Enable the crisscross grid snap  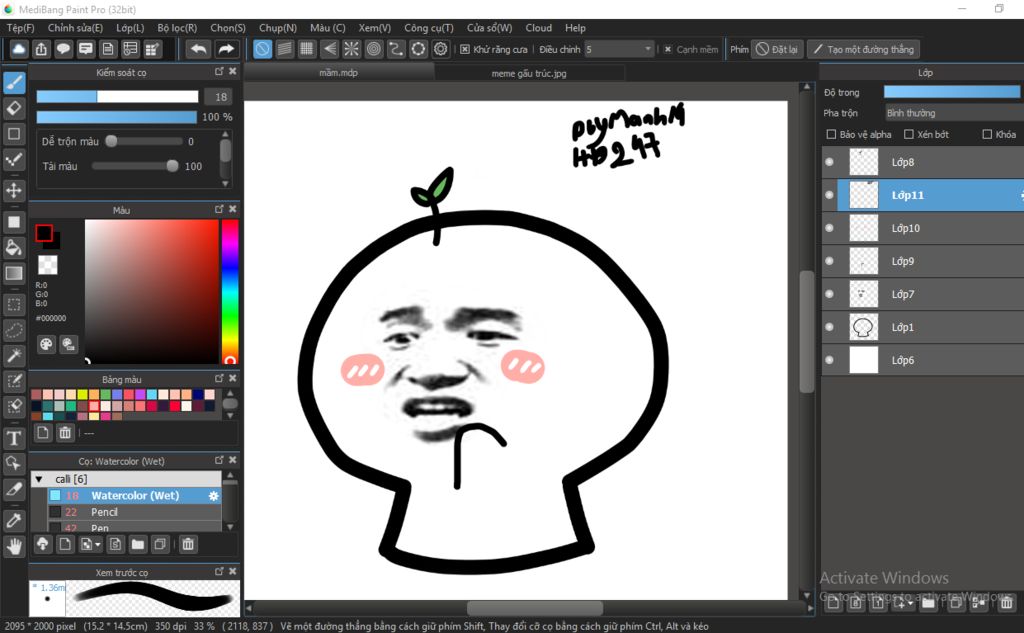coord(307,49)
